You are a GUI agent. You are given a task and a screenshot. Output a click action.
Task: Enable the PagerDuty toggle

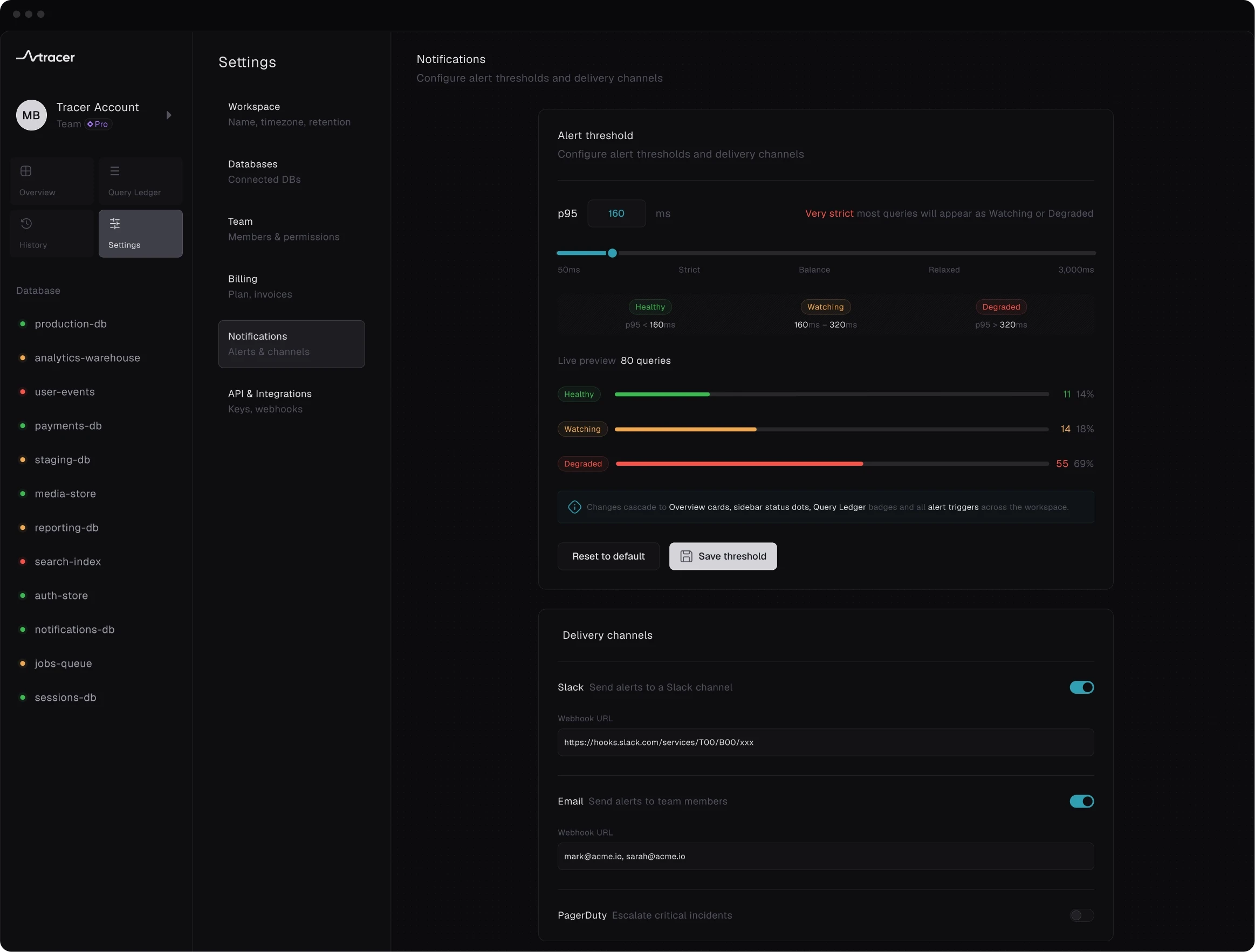click(1081, 915)
